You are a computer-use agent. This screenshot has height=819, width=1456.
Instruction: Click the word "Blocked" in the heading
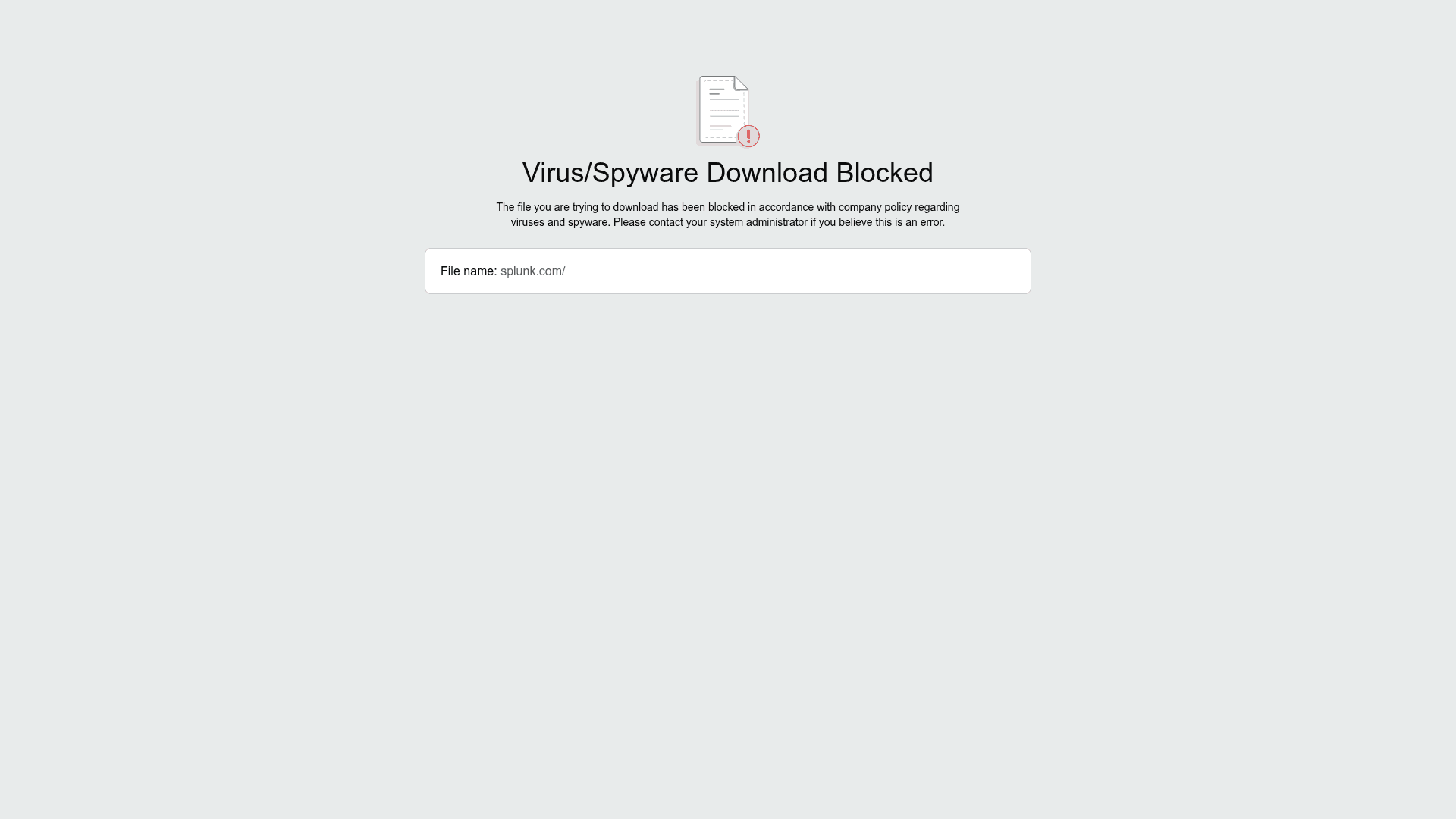coord(884,173)
